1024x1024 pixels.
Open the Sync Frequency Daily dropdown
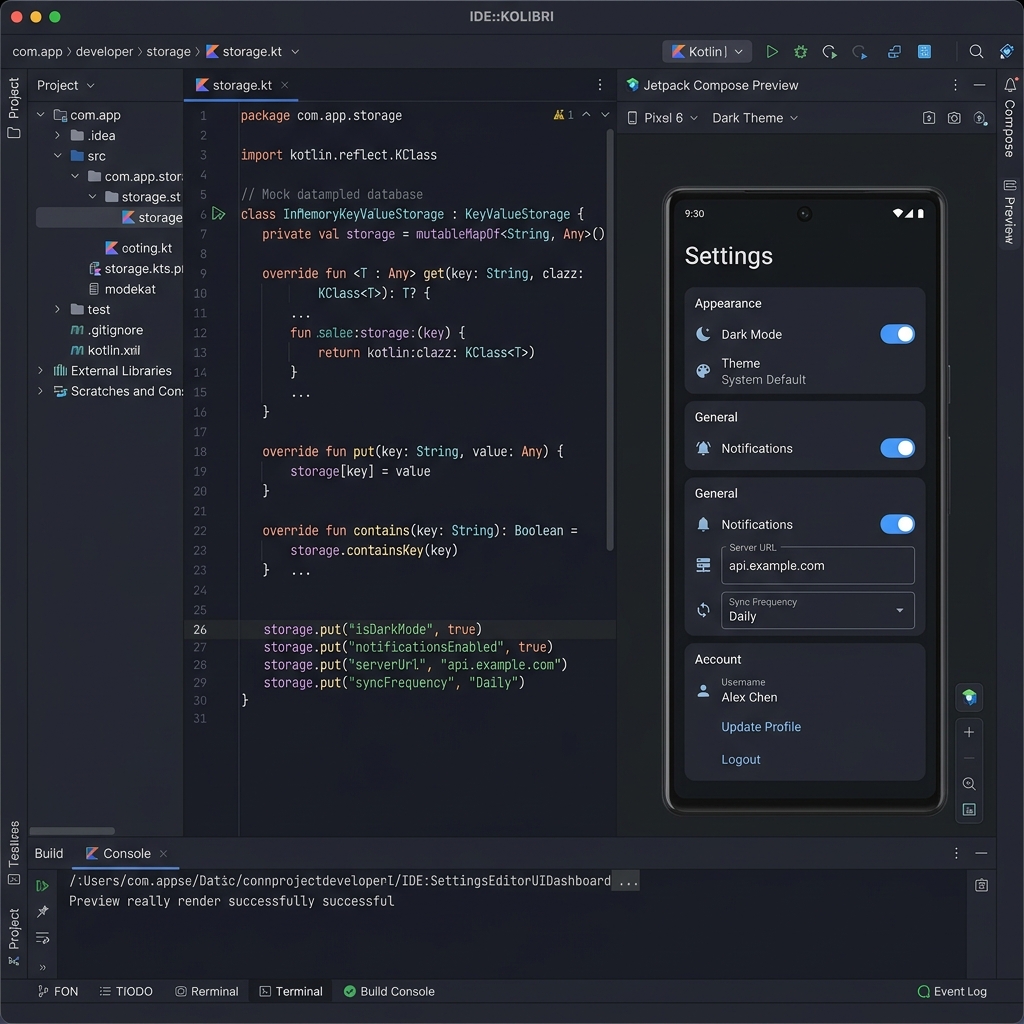[x=817, y=610]
